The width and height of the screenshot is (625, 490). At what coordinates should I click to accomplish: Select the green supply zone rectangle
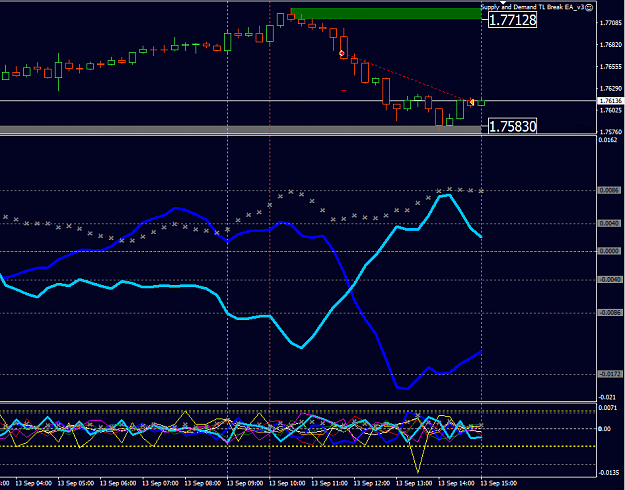point(386,14)
